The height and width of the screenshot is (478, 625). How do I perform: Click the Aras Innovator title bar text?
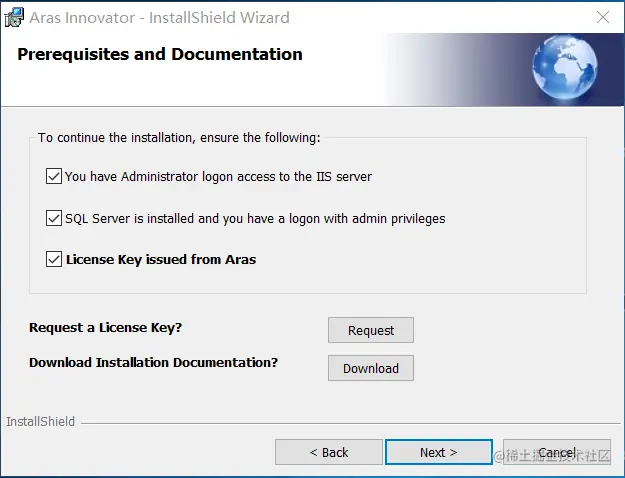pos(159,17)
